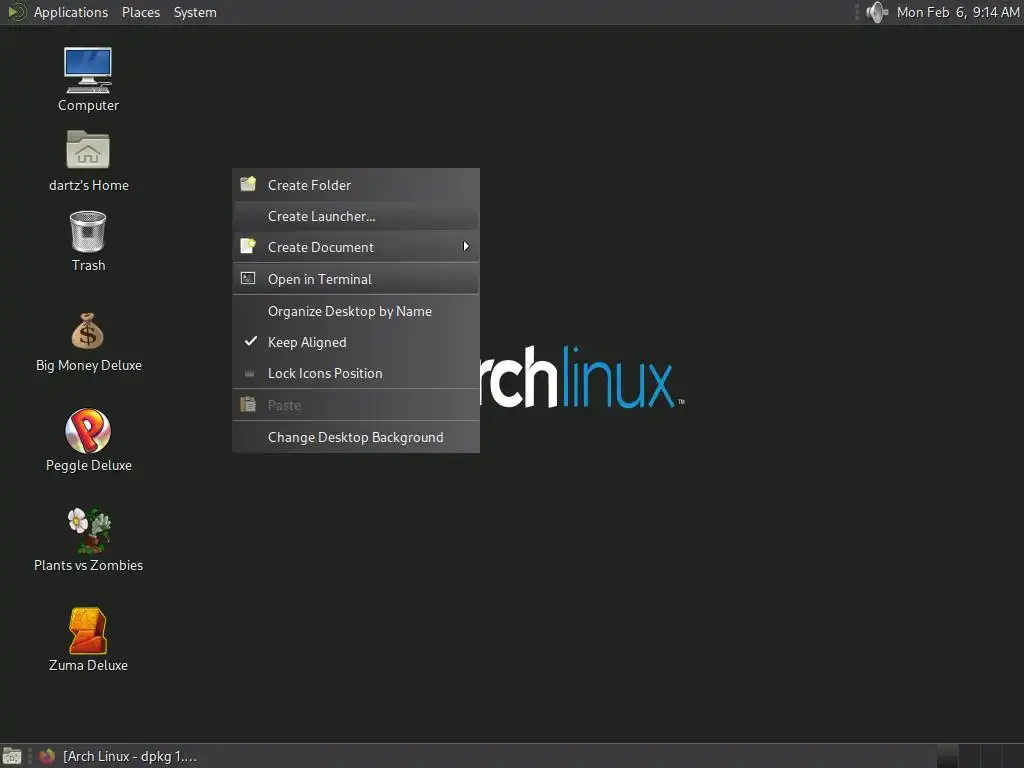Open the Applications menu
Image resolution: width=1024 pixels, height=768 pixels.
pyautogui.click(x=71, y=12)
